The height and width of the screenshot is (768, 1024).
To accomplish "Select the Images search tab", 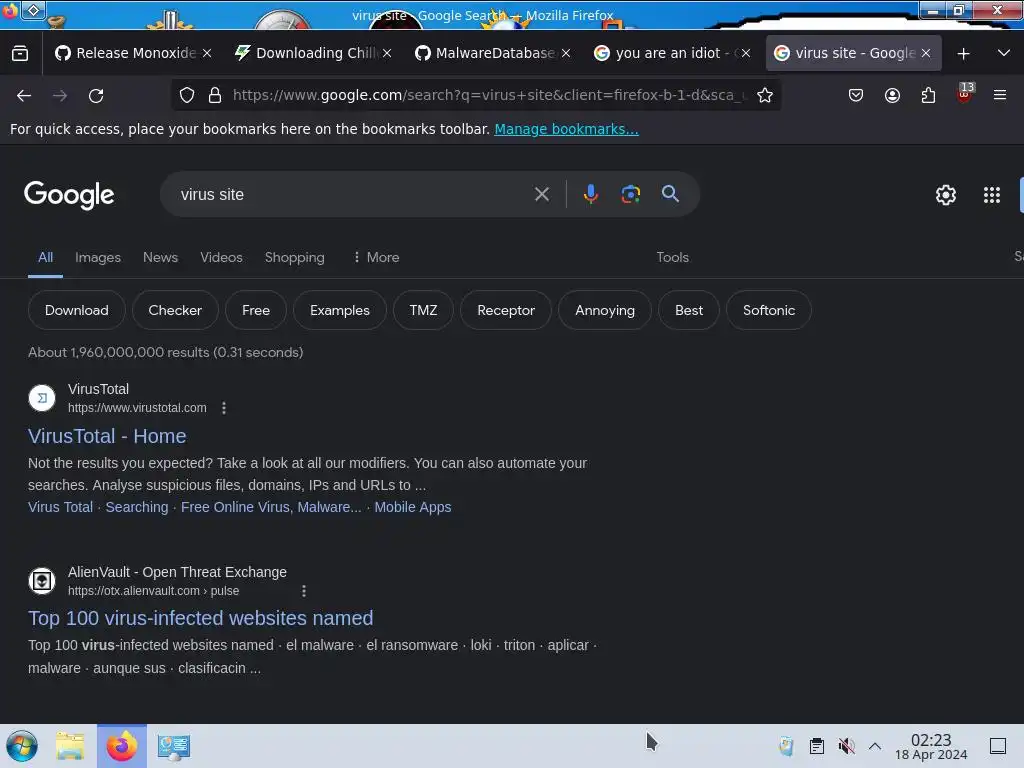I will click(98, 257).
